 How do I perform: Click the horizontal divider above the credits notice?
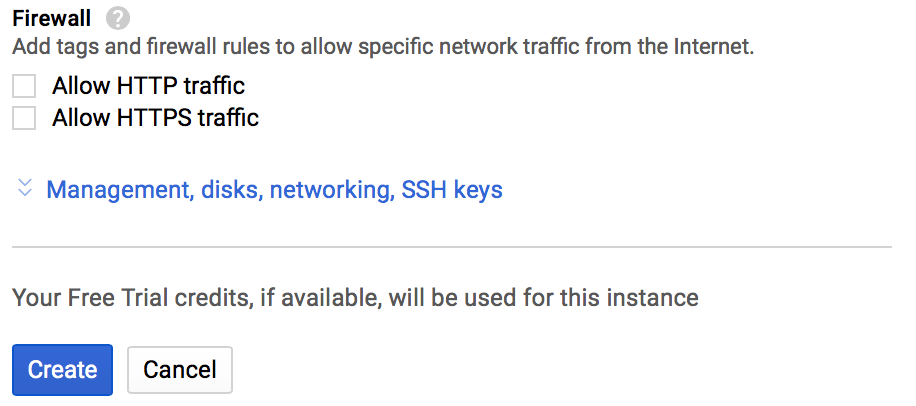[451, 246]
